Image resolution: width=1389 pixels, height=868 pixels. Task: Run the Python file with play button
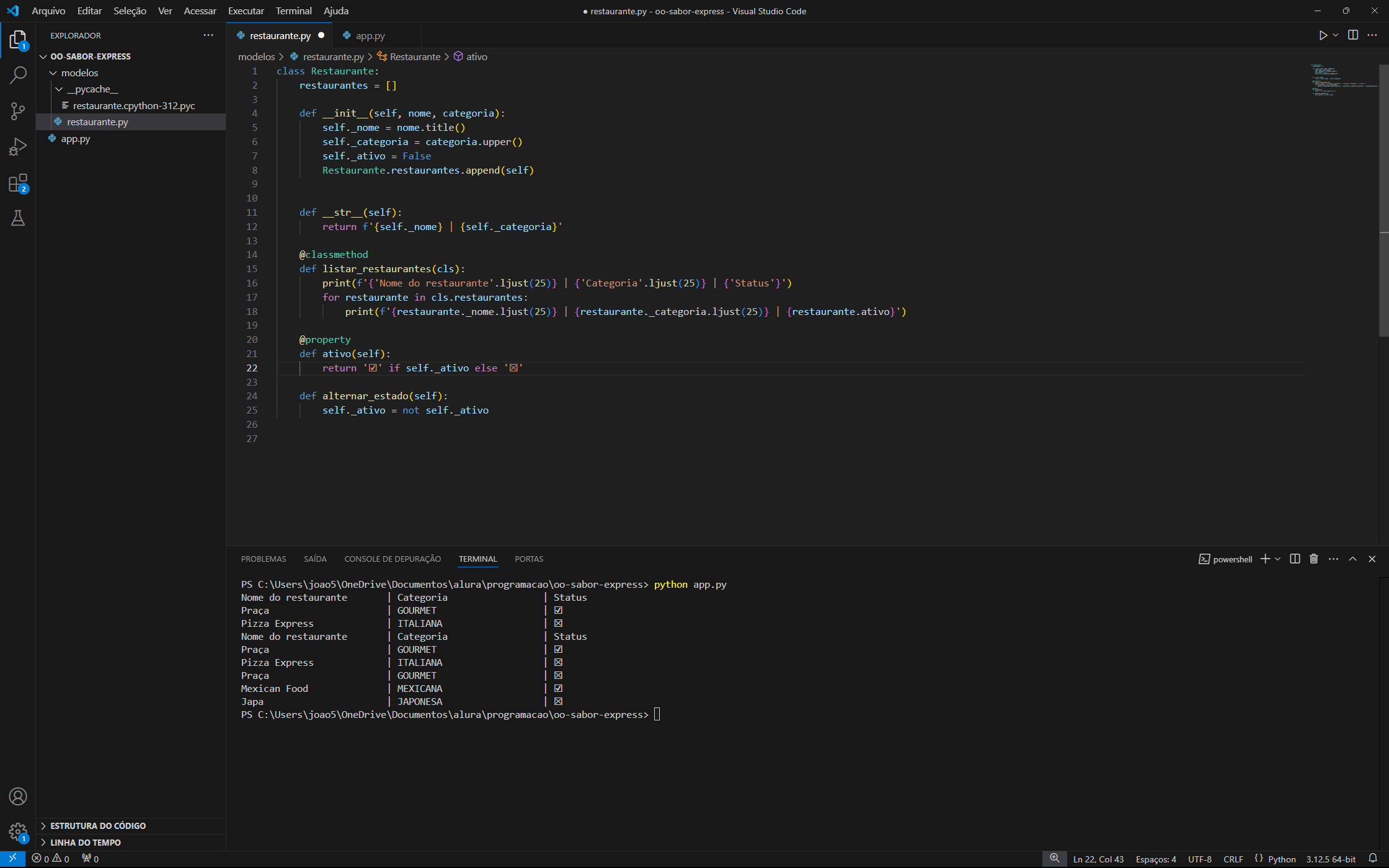tap(1323, 35)
